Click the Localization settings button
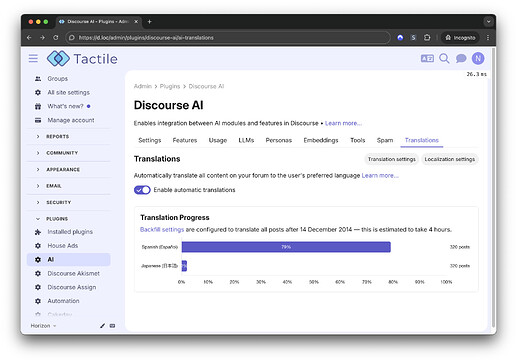The width and height of the screenshot is (517, 362). 450,159
